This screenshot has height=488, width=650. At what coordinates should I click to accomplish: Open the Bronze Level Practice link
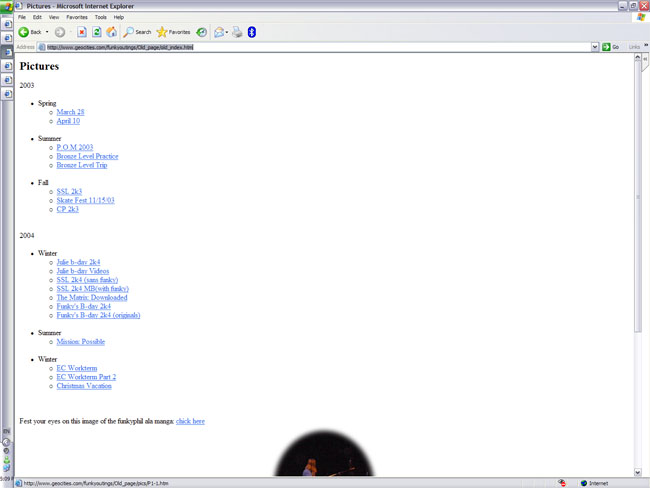[87, 156]
